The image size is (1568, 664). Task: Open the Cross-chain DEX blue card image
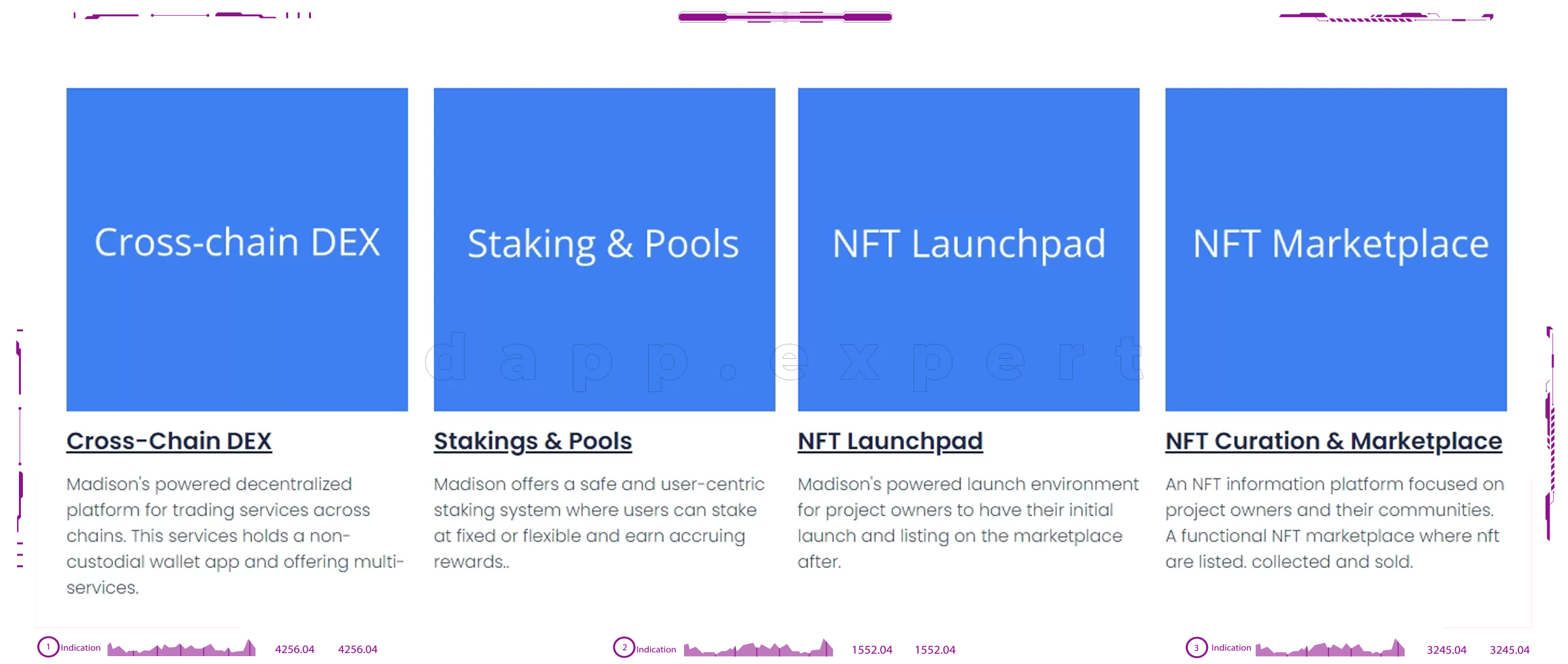tap(237, 250)
